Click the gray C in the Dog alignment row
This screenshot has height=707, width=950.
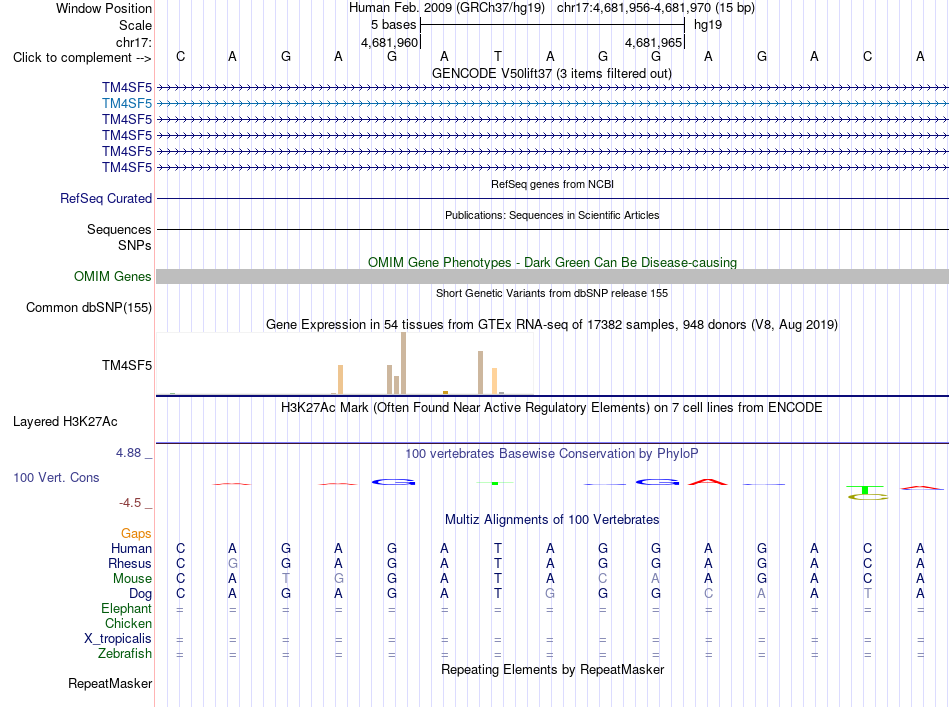[x=708, y=594]
